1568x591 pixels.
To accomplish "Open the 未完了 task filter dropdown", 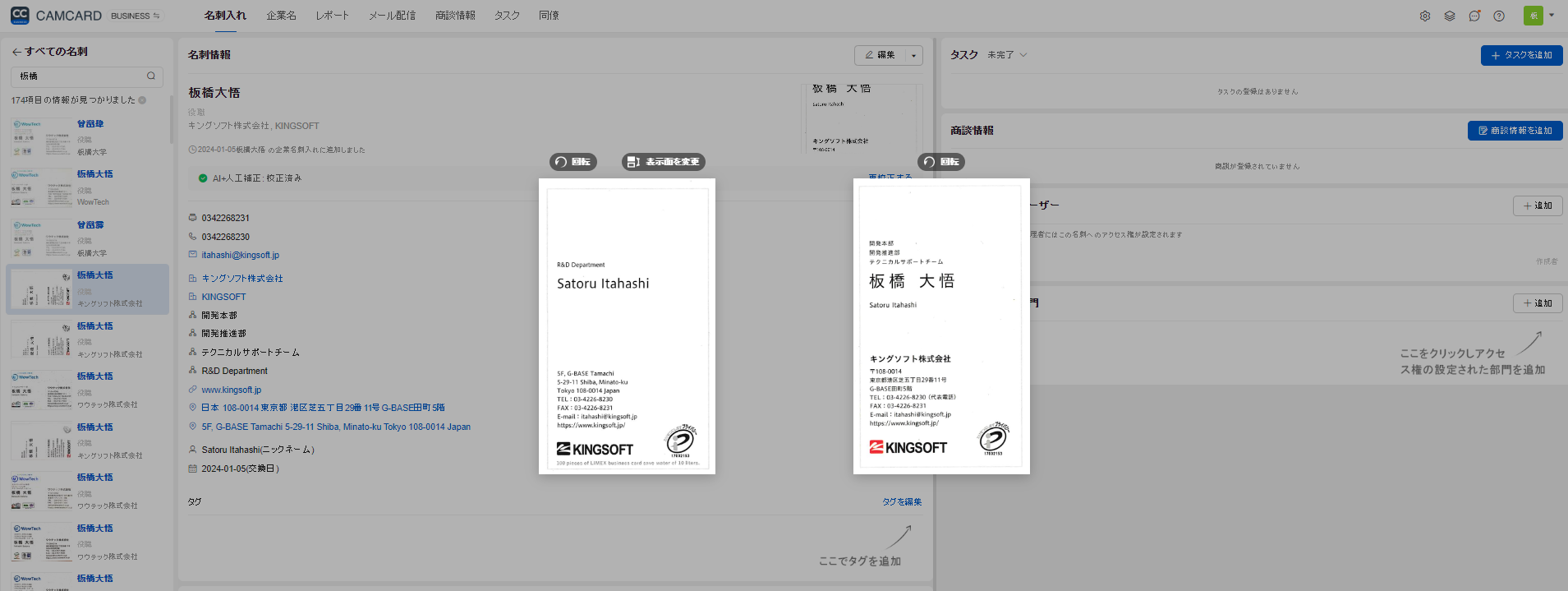I will point(1007,55).
